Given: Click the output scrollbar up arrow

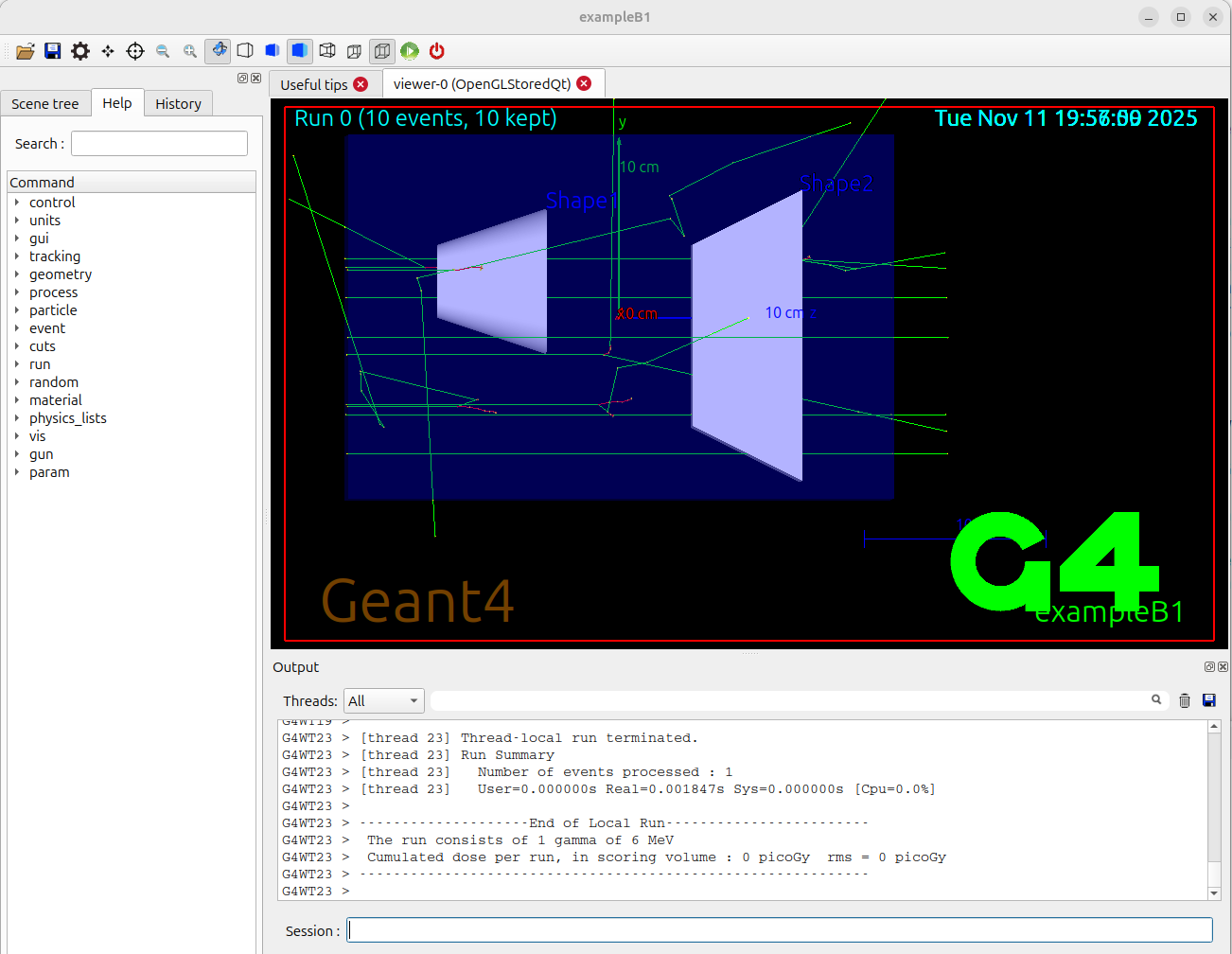Looking at the screenshot, I should pyautogui.click(x=1214, y=727).
